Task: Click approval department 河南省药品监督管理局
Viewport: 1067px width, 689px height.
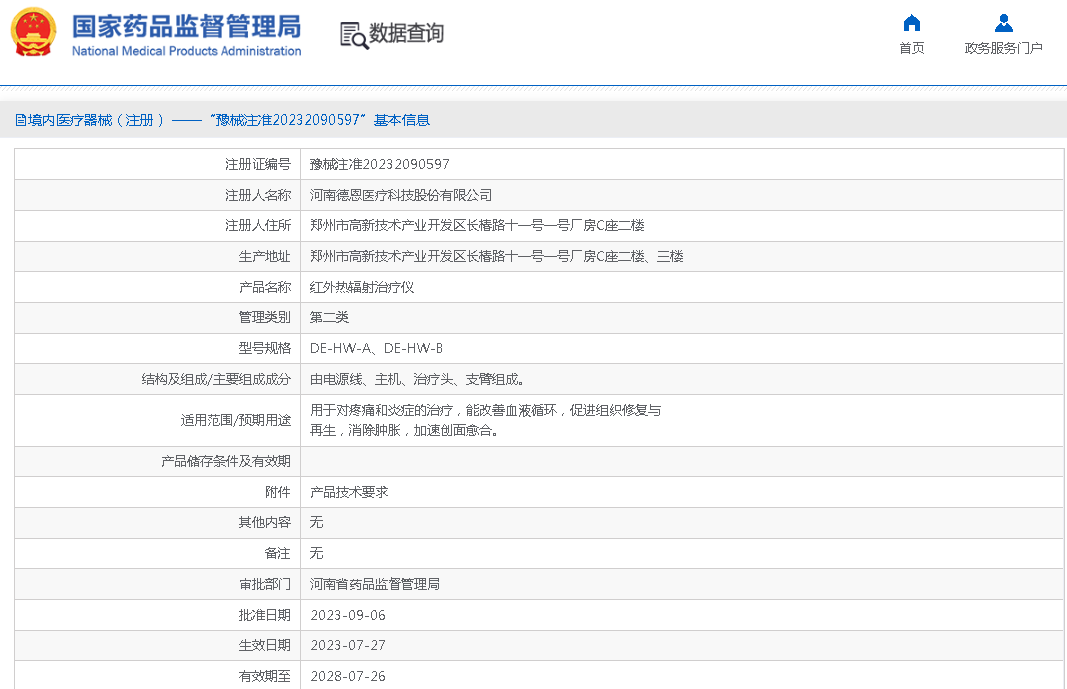Action: click(375, 584)
